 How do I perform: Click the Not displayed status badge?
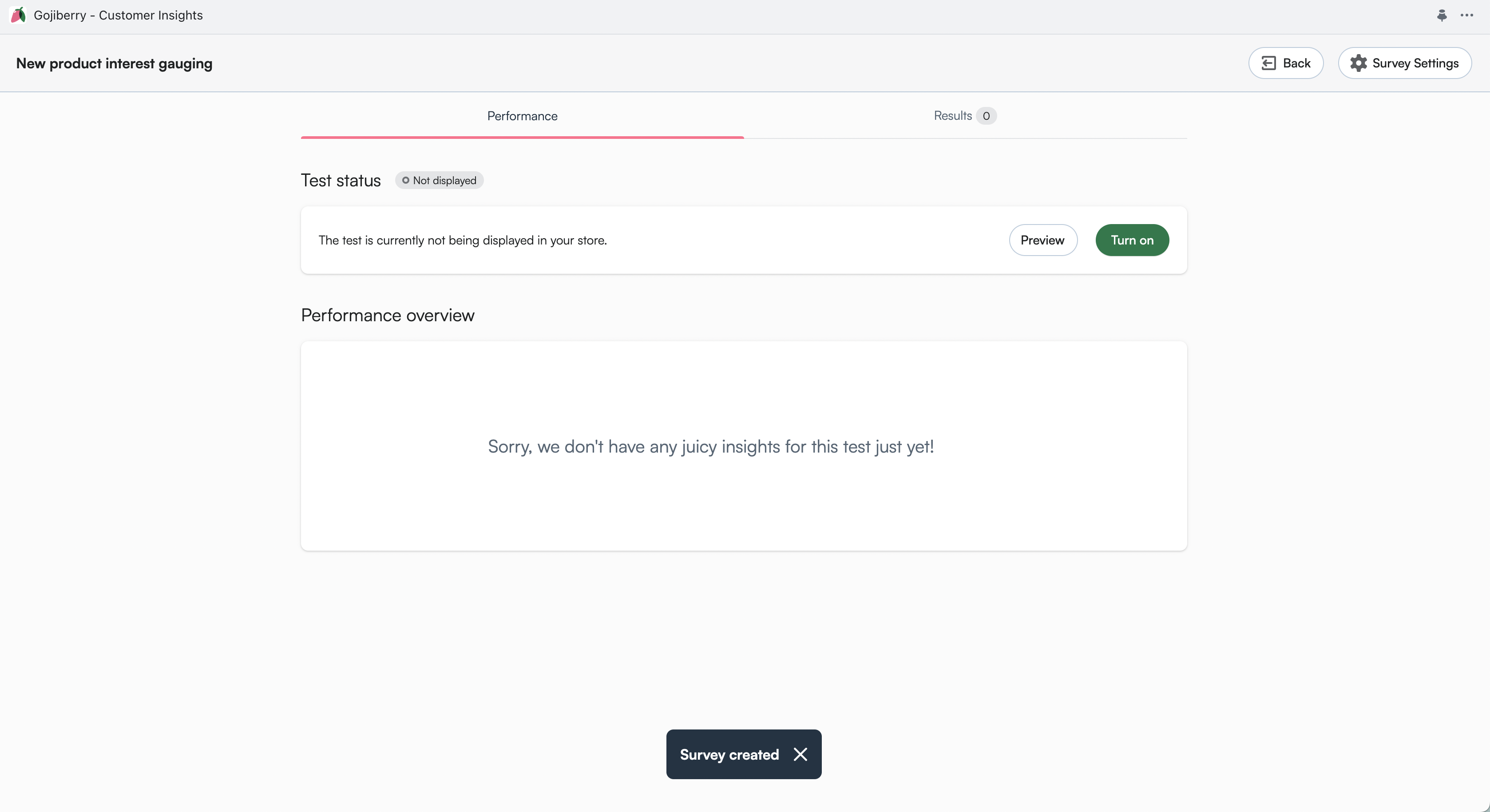coord(444,180)
